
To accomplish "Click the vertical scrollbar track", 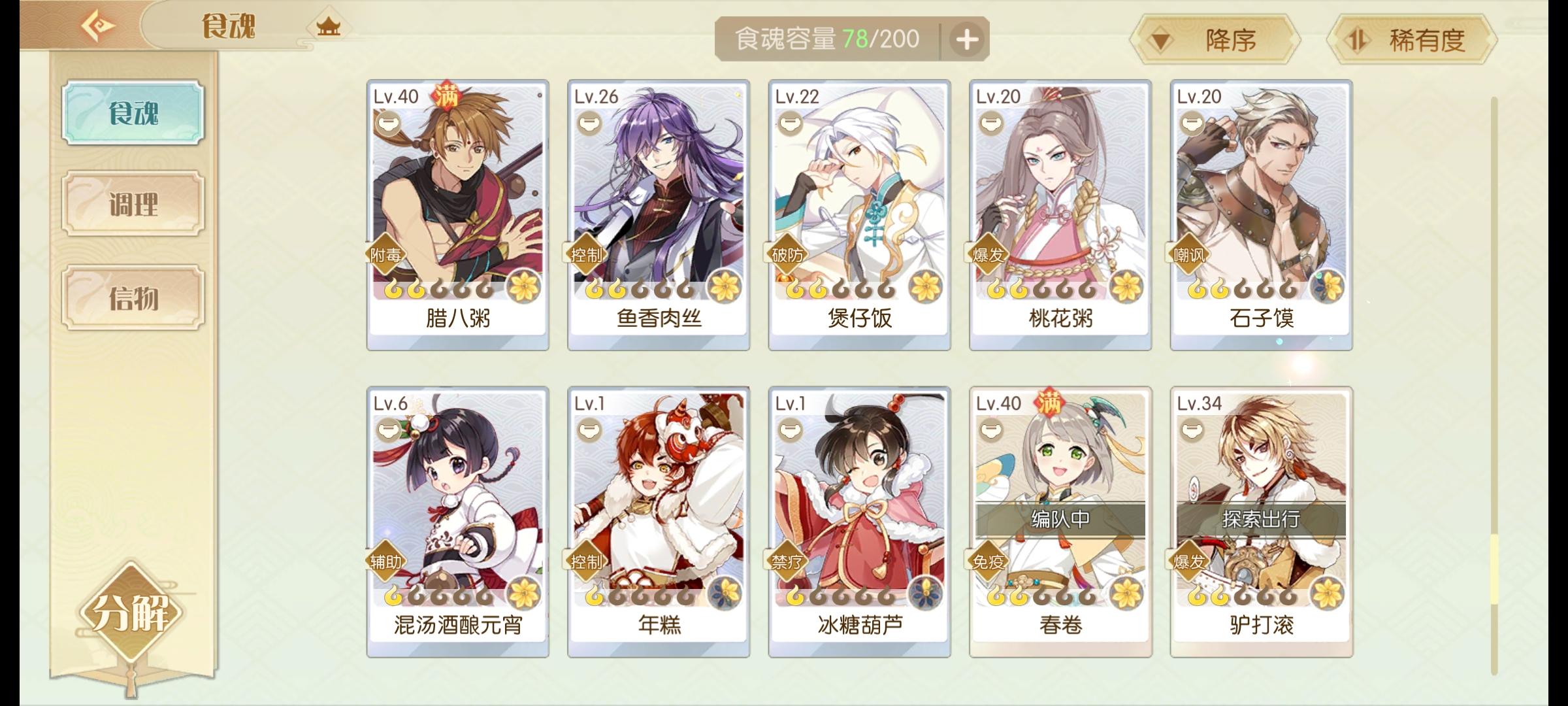I will click(1494, 386).
